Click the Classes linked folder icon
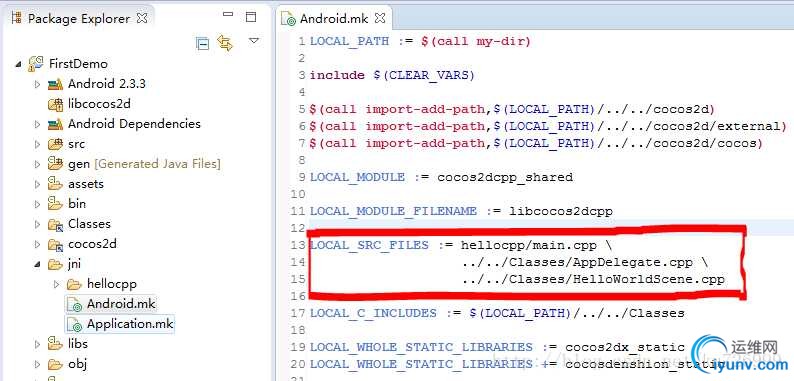Viewport: 794px width, 381px height. pos(55,224)
